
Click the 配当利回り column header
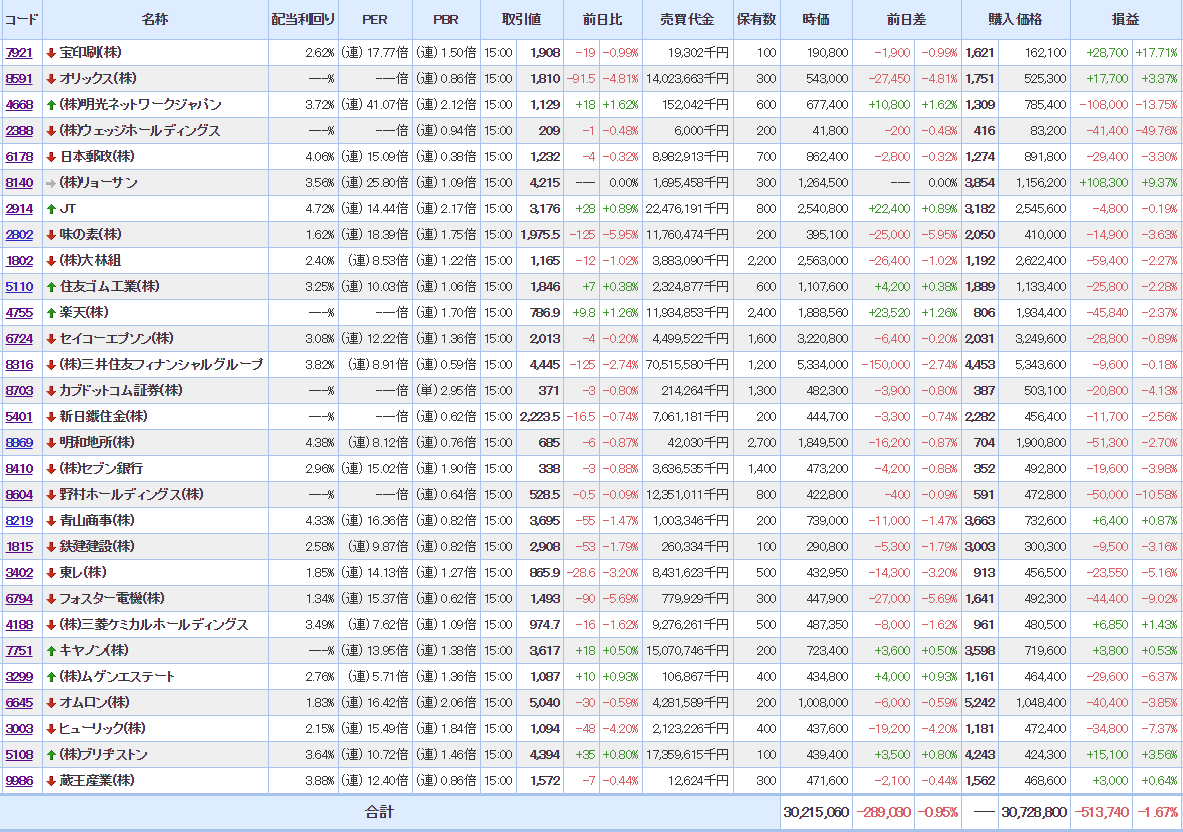(304, 20)
